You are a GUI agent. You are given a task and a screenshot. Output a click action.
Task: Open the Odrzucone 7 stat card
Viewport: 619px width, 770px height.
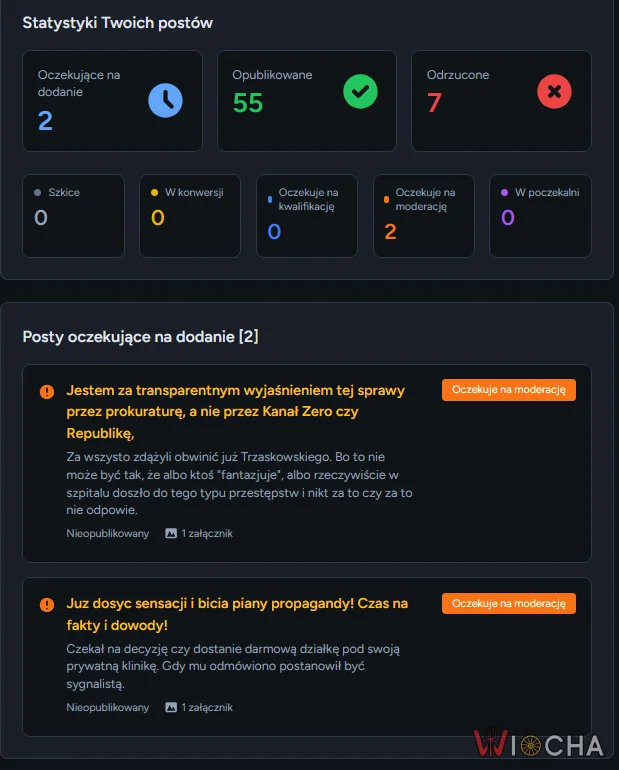tap(501, 101)
